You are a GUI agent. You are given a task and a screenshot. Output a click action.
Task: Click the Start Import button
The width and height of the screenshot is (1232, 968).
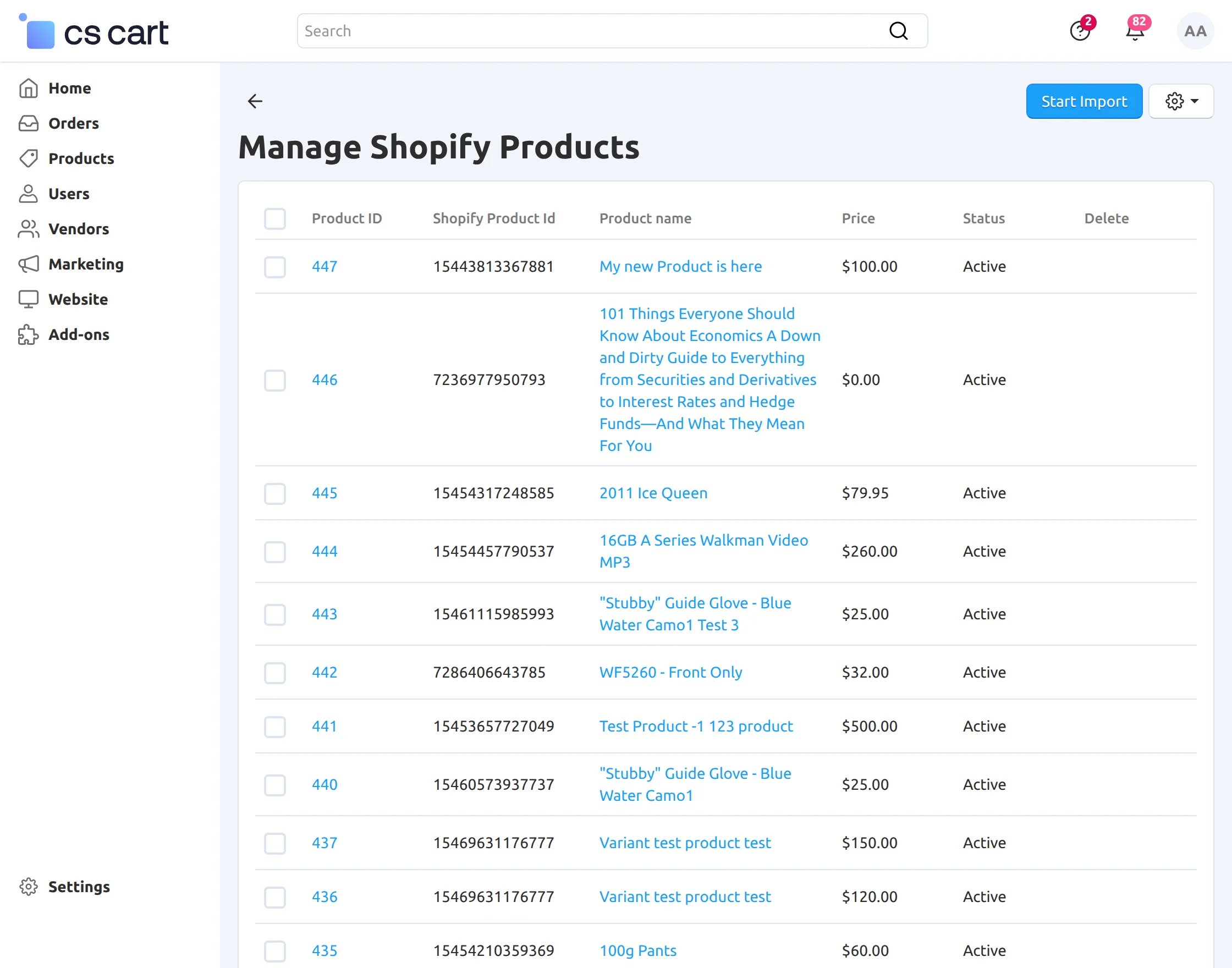1083,101
